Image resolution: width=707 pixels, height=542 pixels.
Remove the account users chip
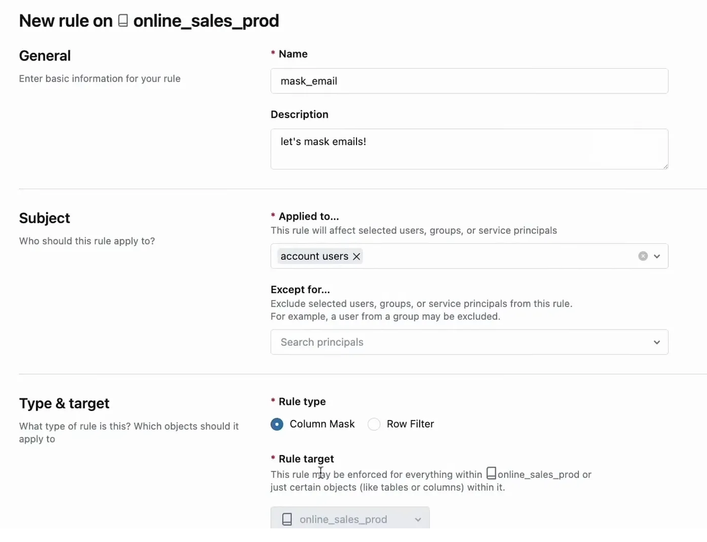click(356, 257)
